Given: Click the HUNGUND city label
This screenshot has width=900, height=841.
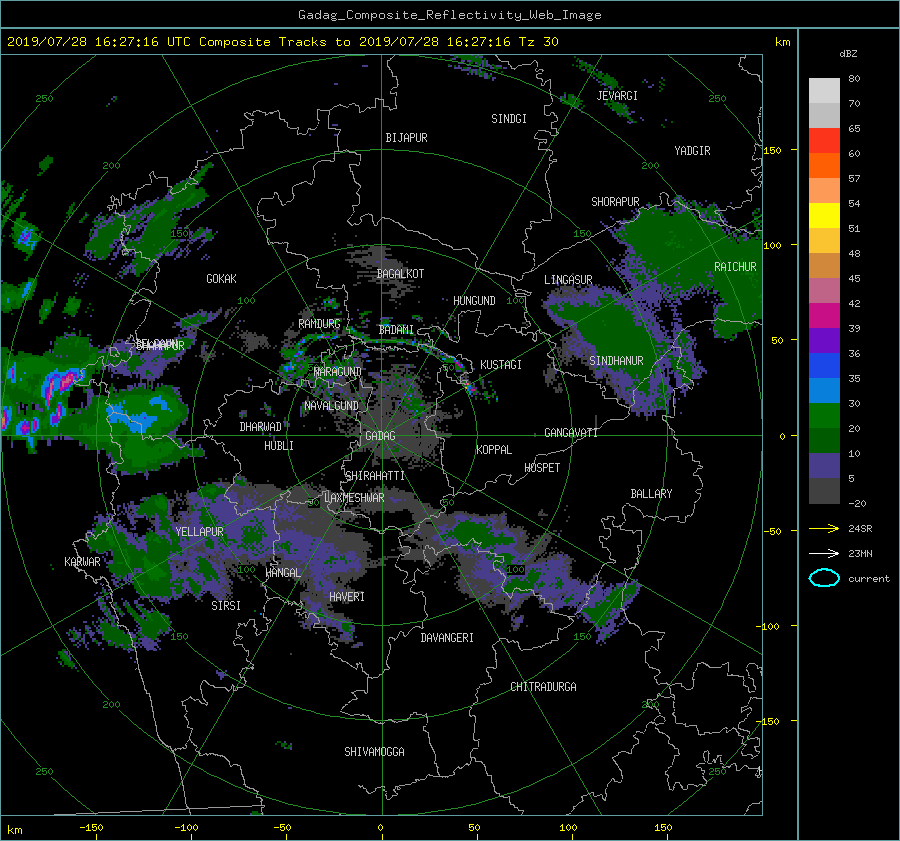Looking at the screenshot, I should 474,301.
